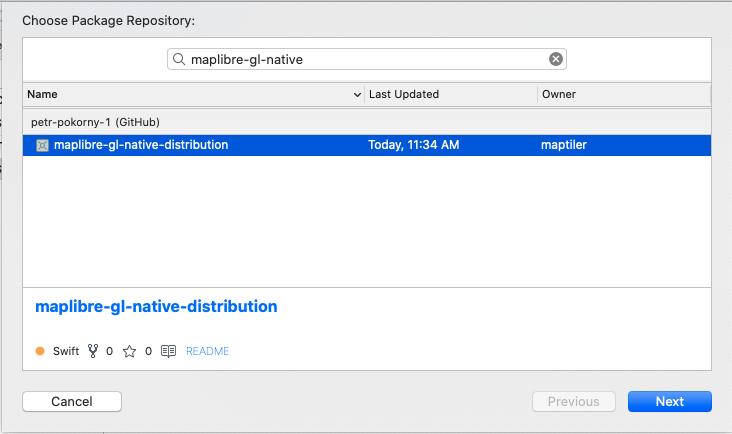Image resolution: width=732 pixels, height=434 pixels.
Task: Click the fork count icon
Action: click(93, 351)
